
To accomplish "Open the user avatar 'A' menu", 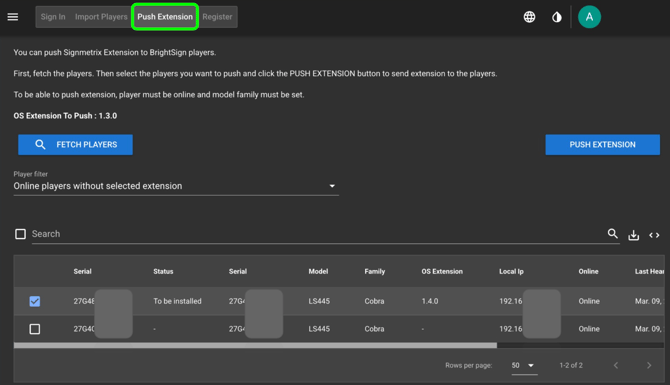I will pyautogui.click(x=589, y=17).
